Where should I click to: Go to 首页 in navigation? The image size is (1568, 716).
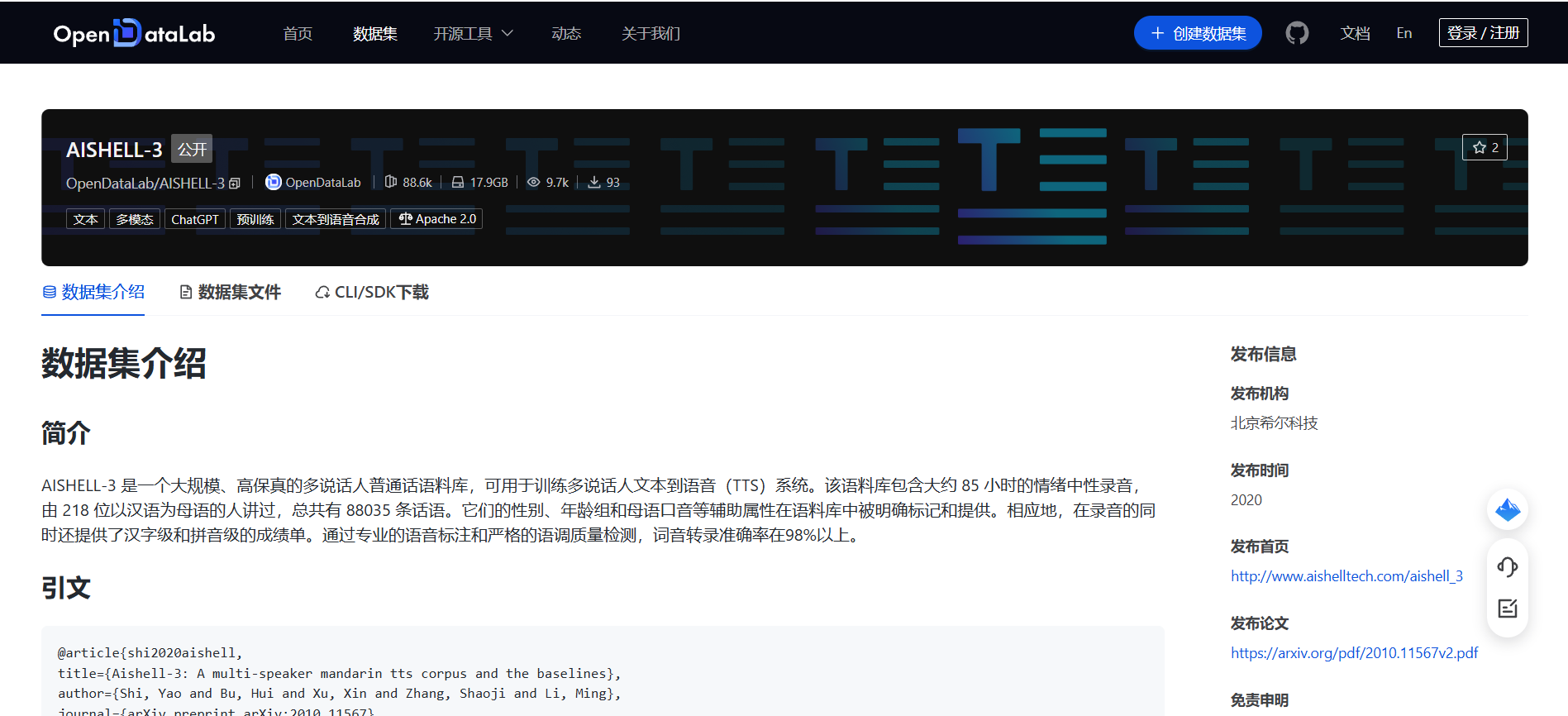298,33
